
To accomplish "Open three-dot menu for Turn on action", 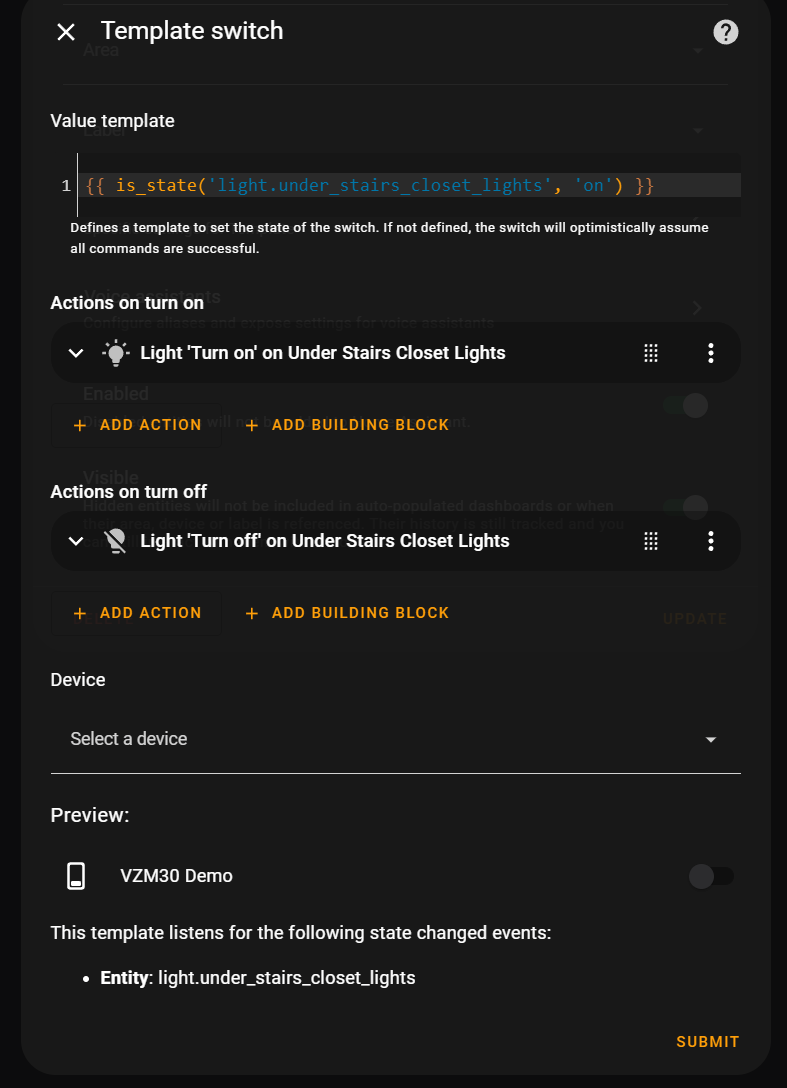I will [711, 353].
